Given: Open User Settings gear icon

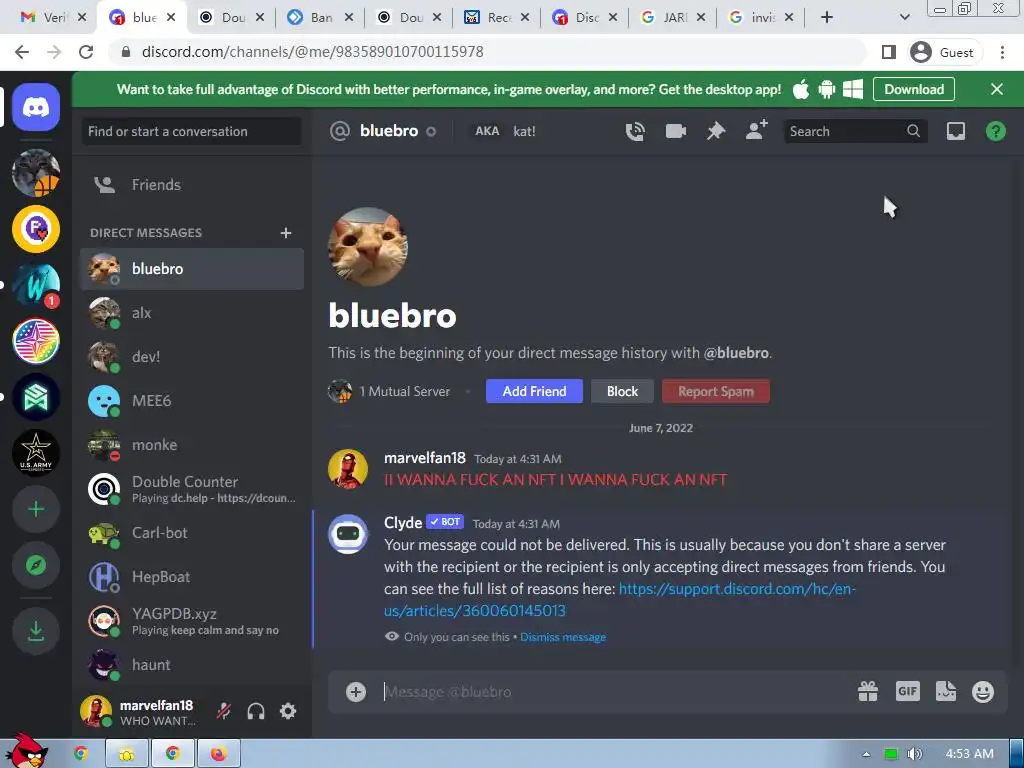Looking at the screenshot, I should click(x=288, y=711).
